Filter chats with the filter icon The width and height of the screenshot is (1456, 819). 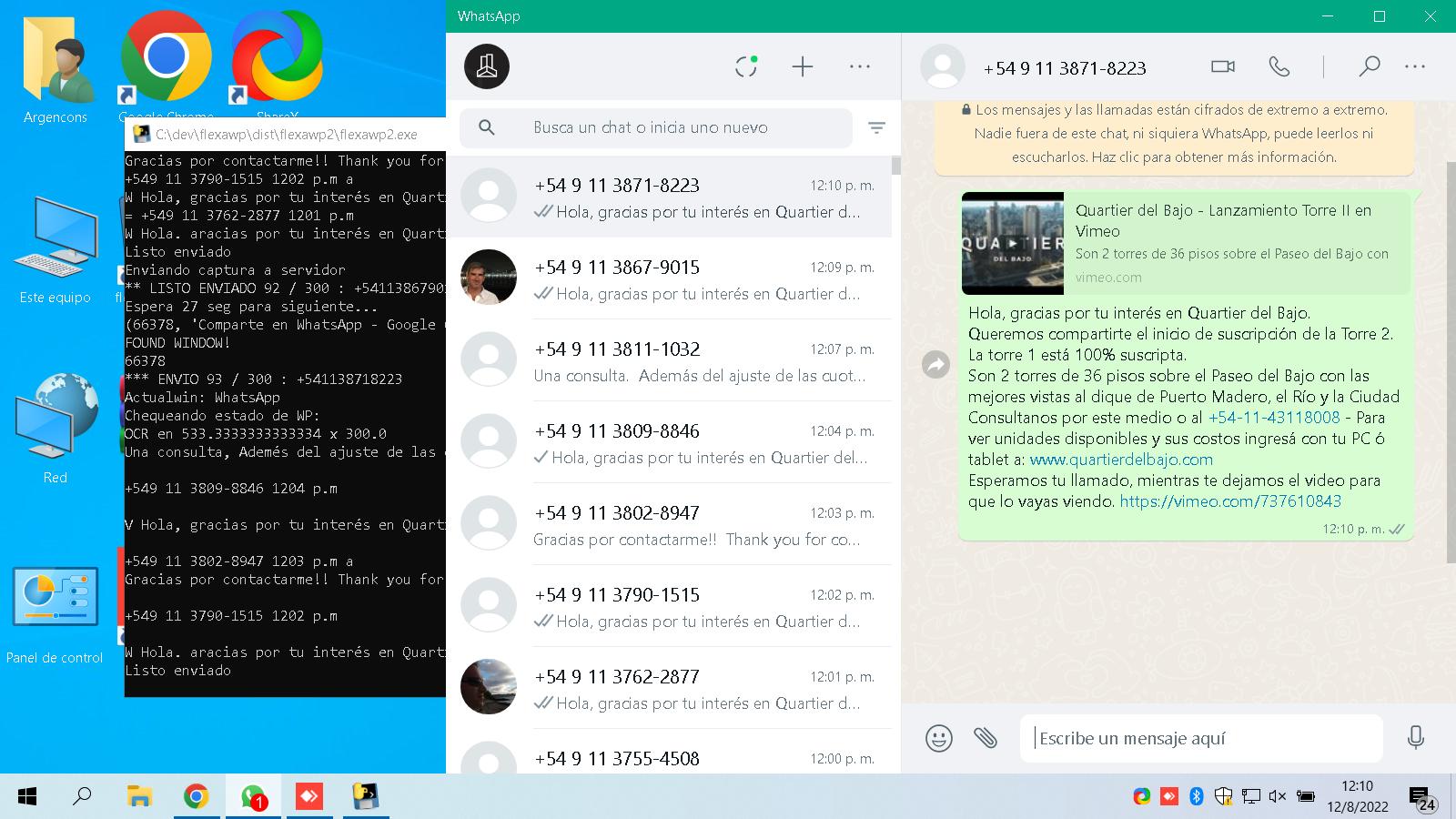tap(876, 128)
